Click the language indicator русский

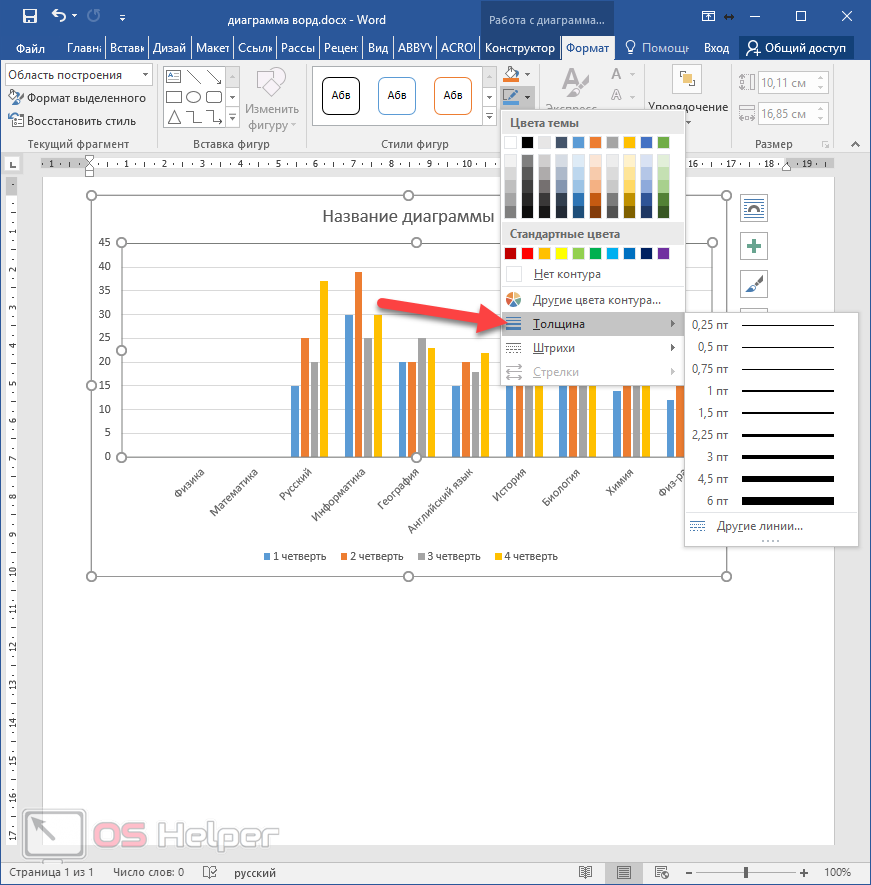click(x=255, y=873)
